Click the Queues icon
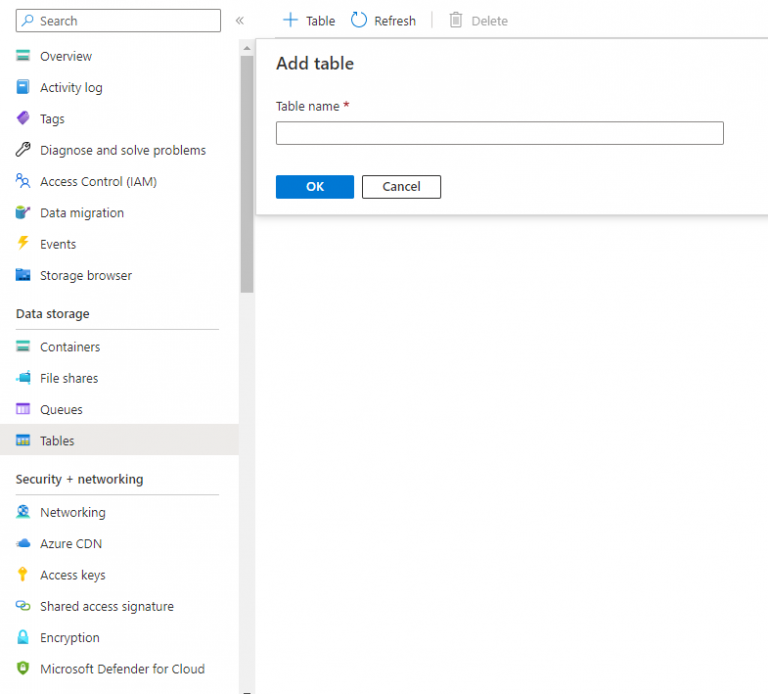The height and width of the screenshot is (694, 768). point(23,409)
